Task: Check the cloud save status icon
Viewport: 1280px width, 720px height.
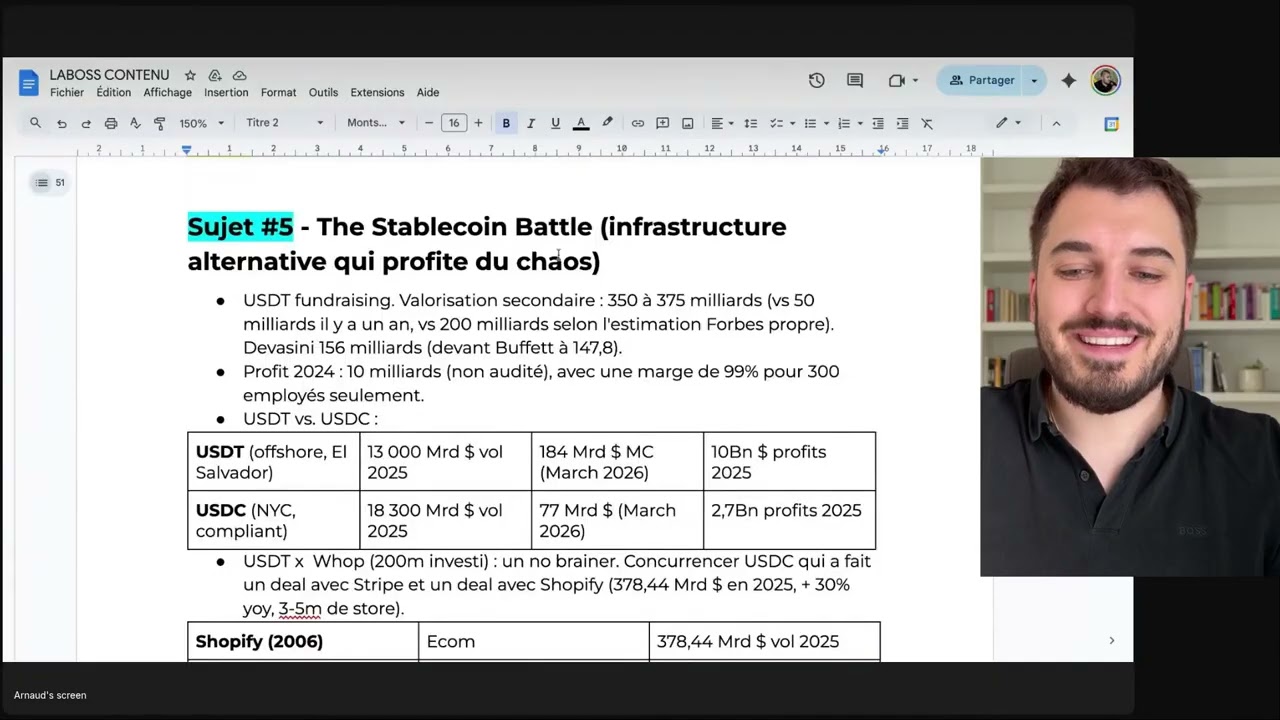Action: [239, 76]
